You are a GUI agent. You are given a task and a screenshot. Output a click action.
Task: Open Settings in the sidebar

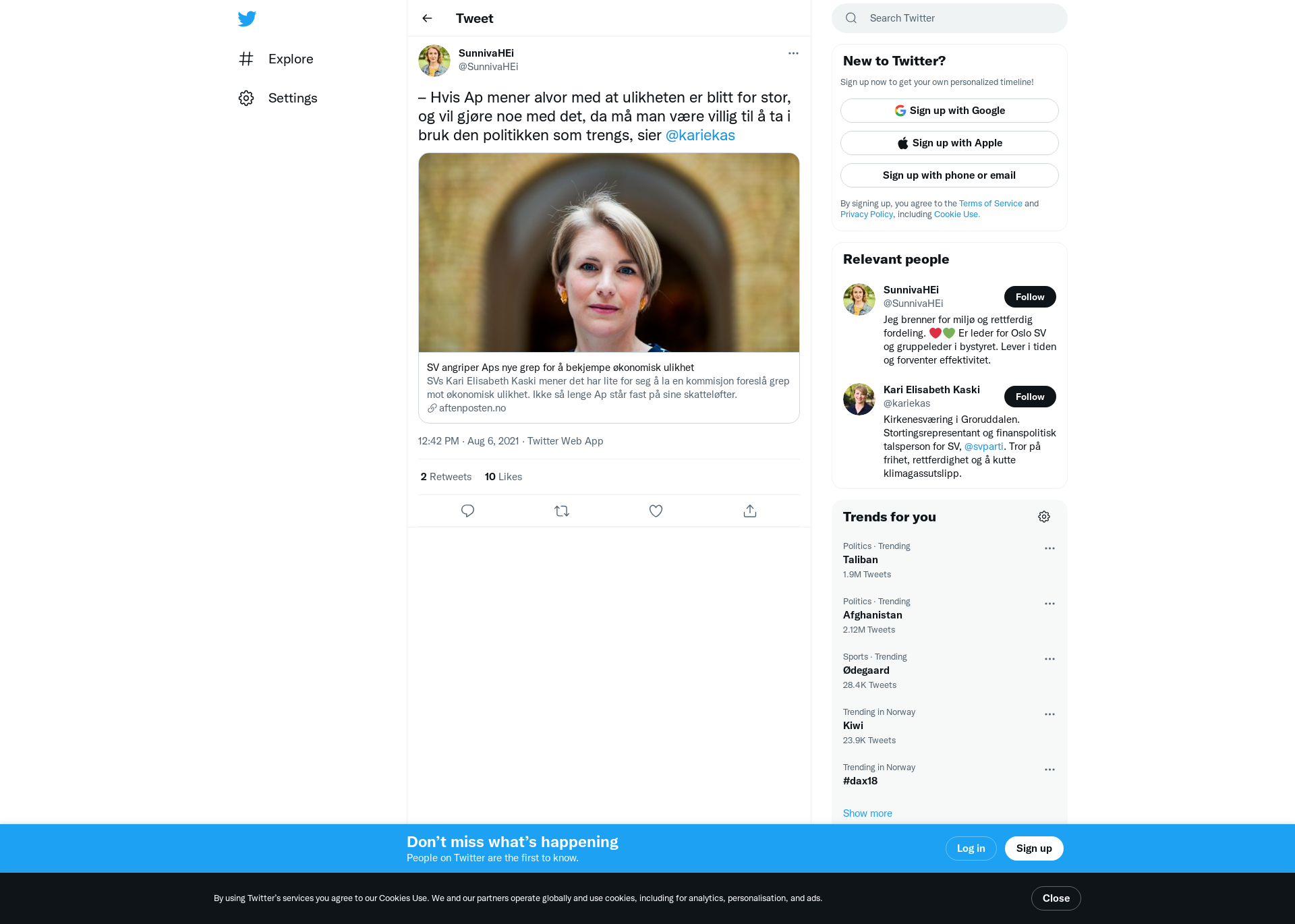click(x=278, y=98)
